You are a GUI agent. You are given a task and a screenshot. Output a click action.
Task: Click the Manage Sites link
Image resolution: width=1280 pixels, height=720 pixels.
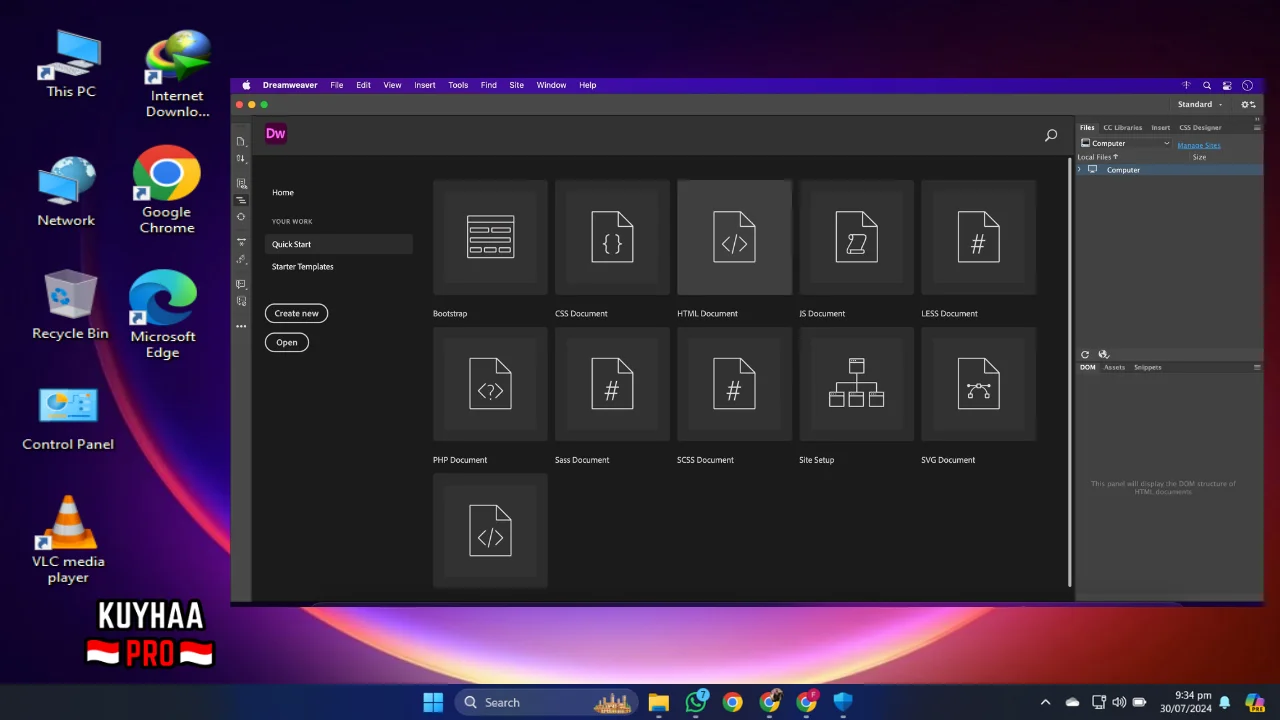click(1199, 145)
